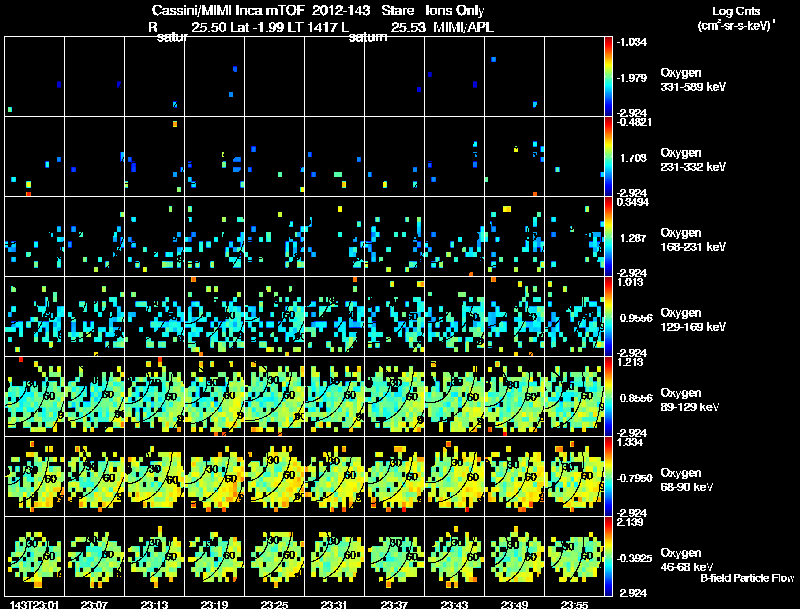Click the 23:25 time axis label
The height and width of the screenshot is (609, 800).
tap(274, 605)
